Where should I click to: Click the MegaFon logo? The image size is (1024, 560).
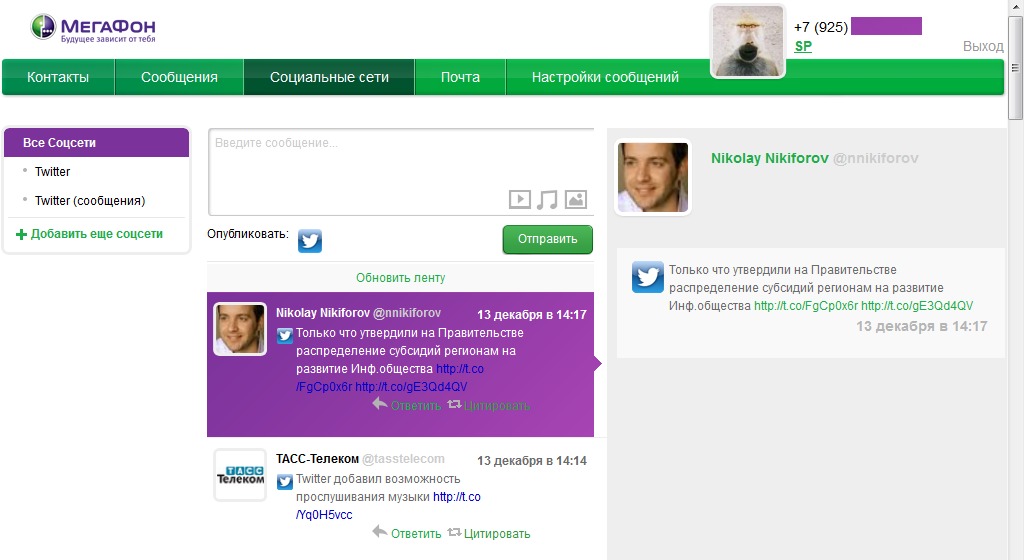click(x=93, y=28)
